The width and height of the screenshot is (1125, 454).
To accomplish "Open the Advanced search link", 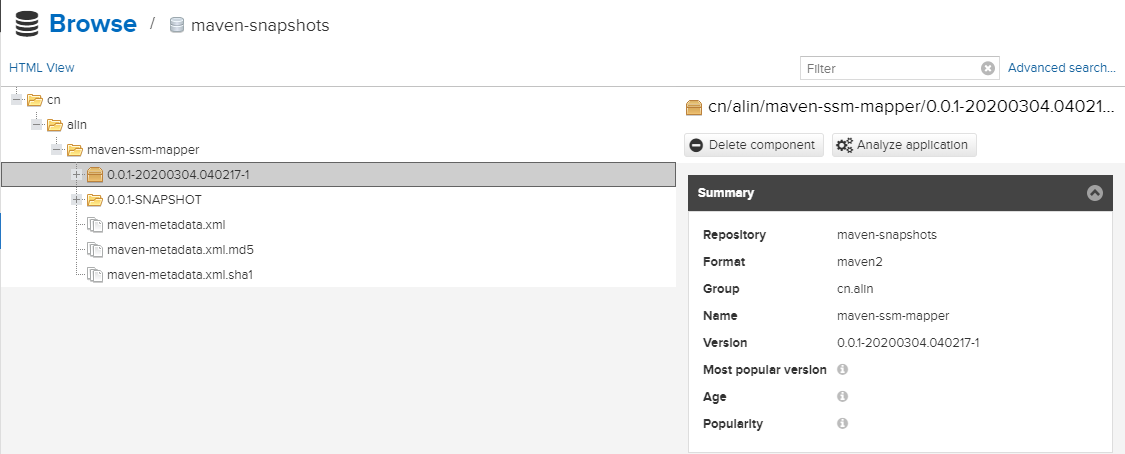I will (1061, 68).
